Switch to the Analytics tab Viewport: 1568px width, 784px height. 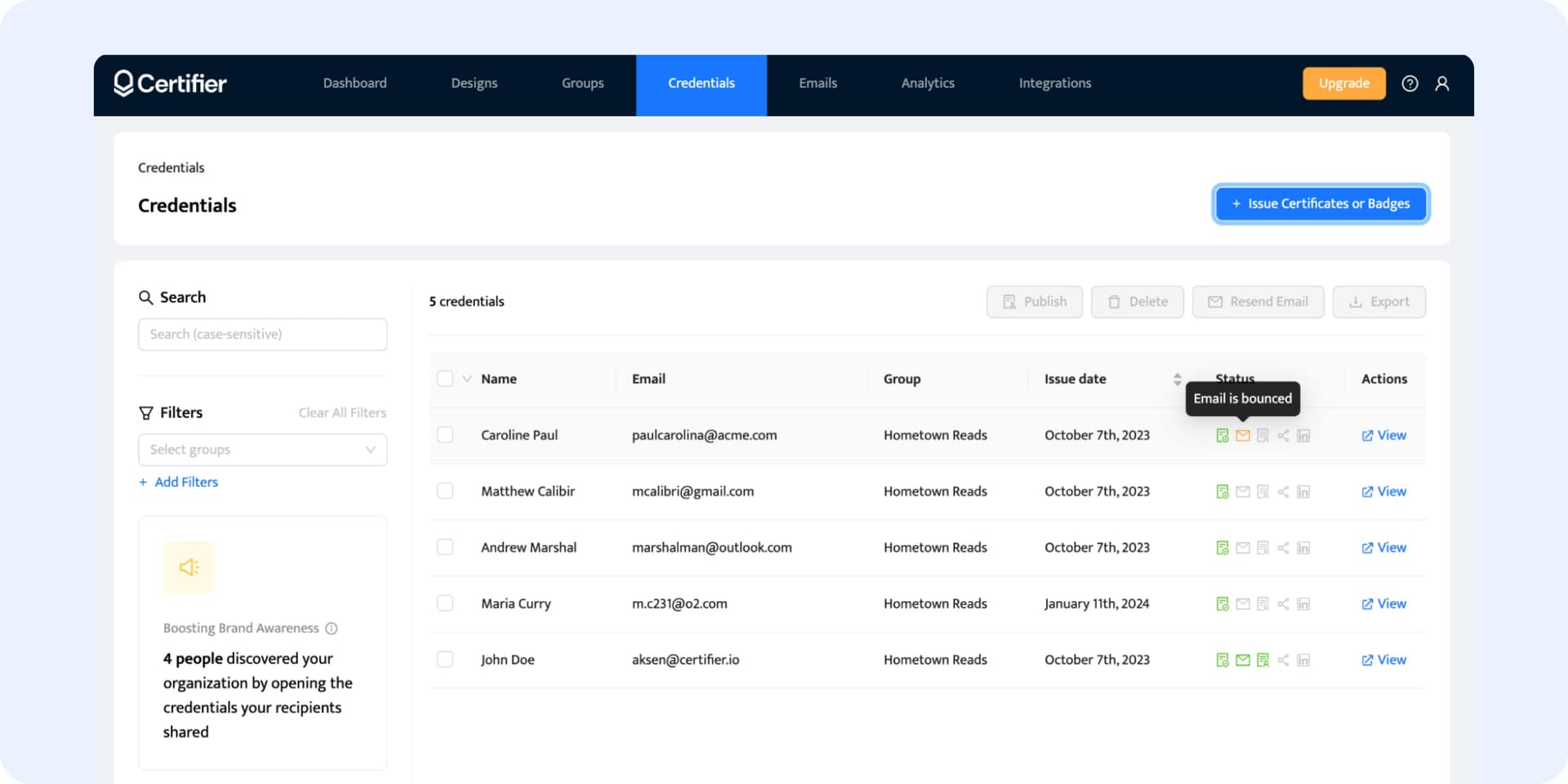pos(927,83)
